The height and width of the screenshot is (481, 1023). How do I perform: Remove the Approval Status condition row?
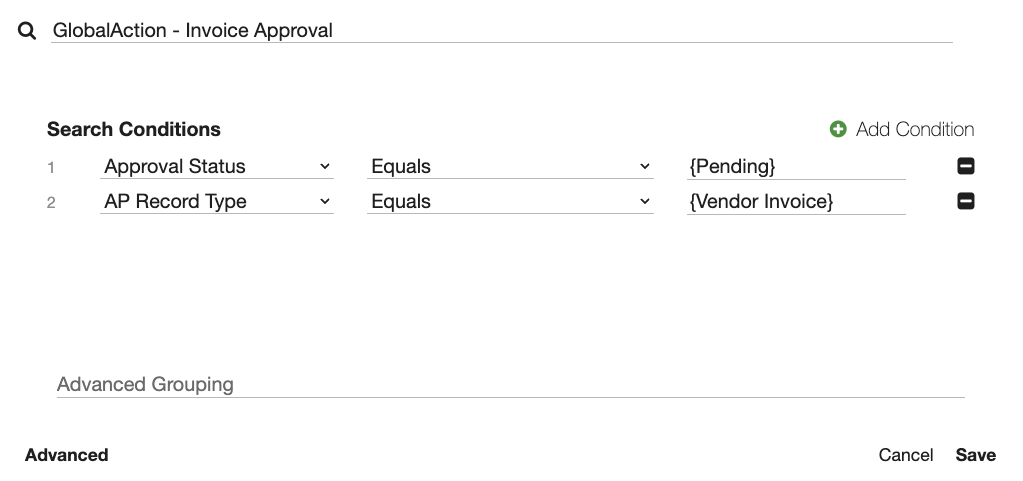(x=965, y=166)
